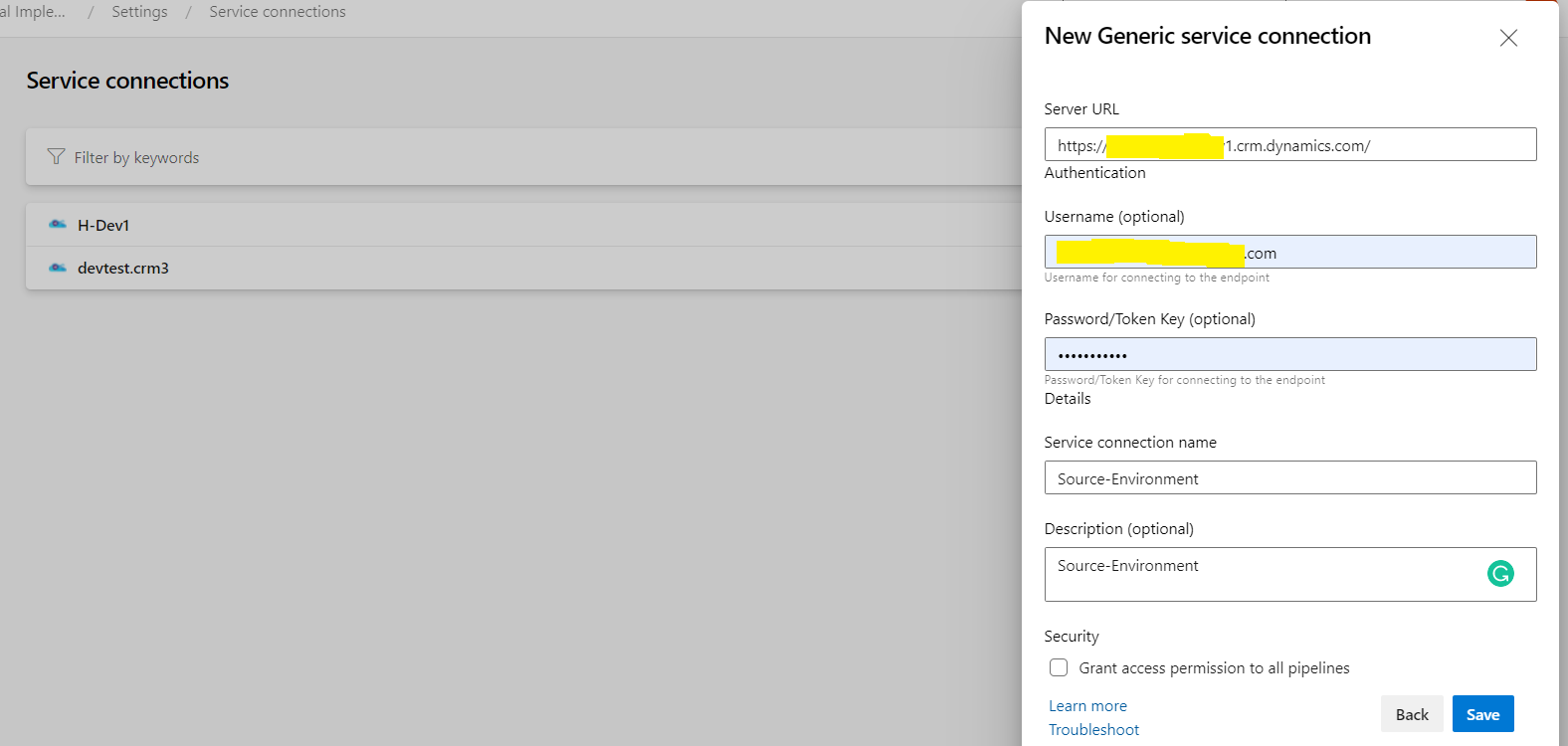Enable Grant access permission to all pipelines
1568x746 pixels.
[1059, 667]
